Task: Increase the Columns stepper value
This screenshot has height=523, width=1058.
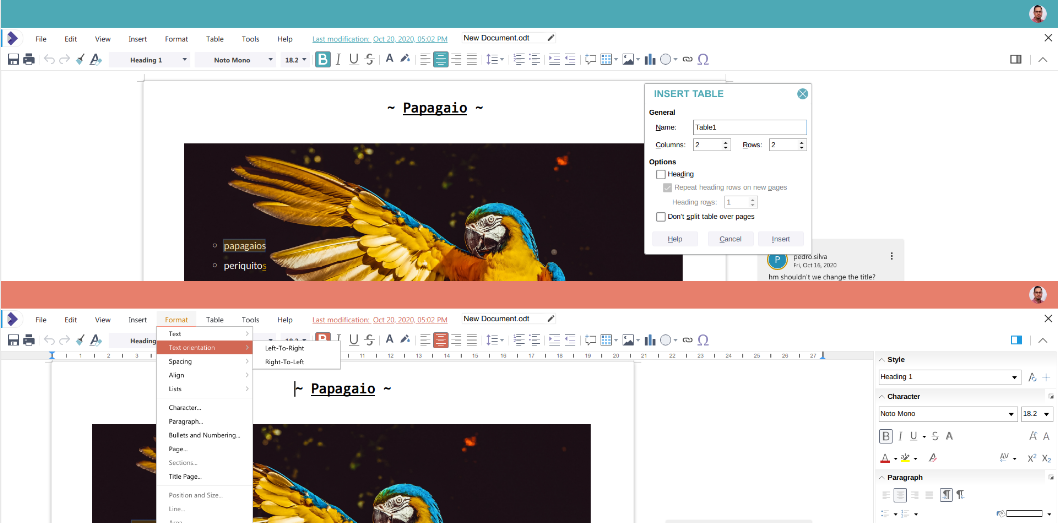Action: coord(726,142)
